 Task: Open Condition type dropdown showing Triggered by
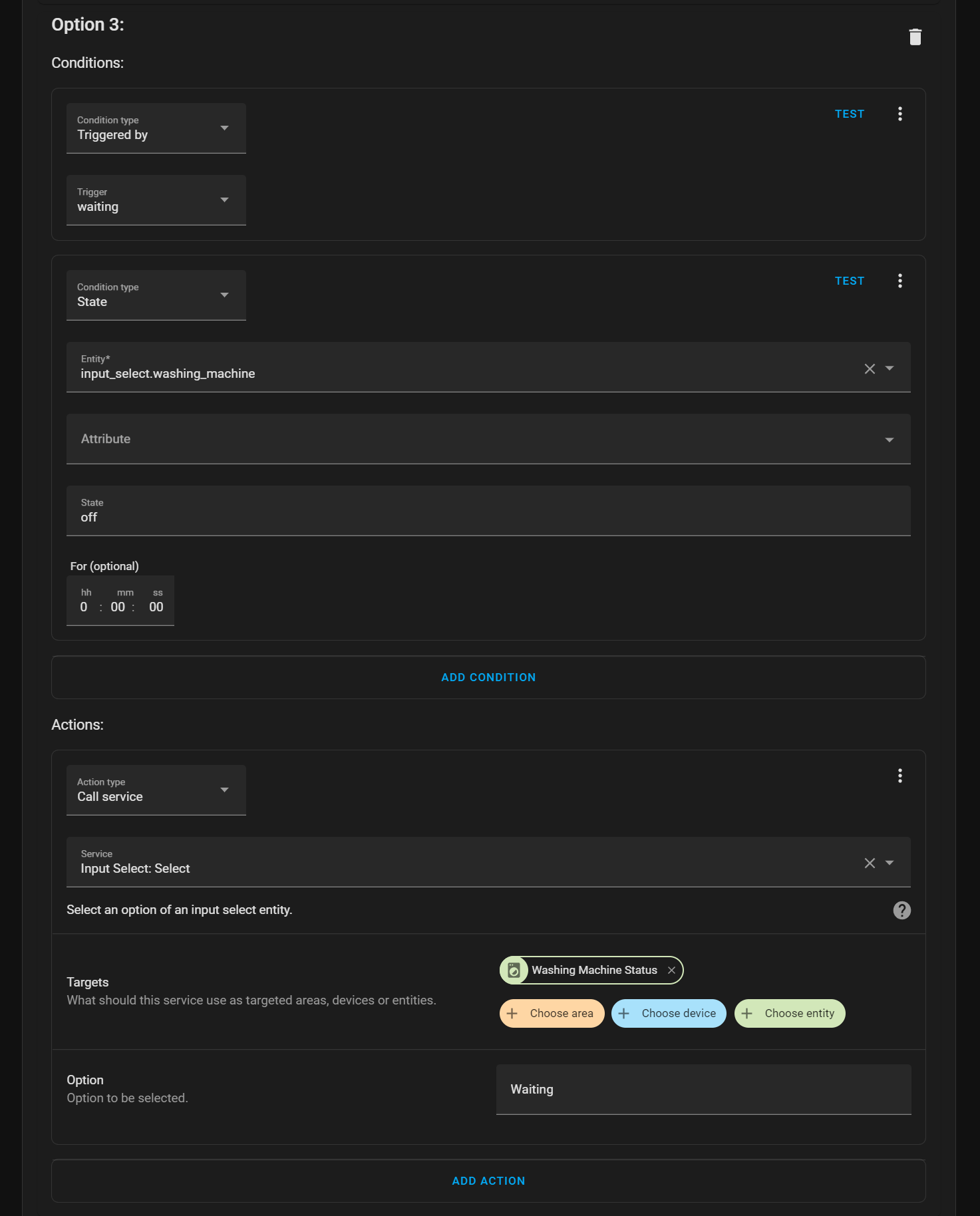[x=156, y=128]
